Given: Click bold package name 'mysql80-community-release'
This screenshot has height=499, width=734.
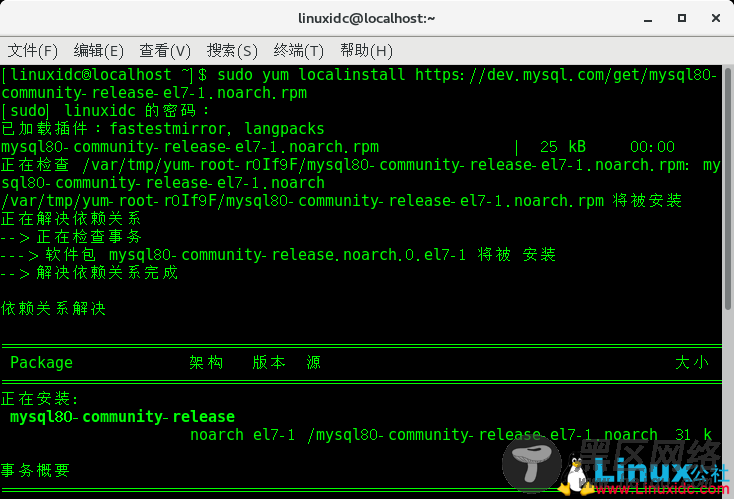Looking at the screenshot, I should [x=122, y=417].
